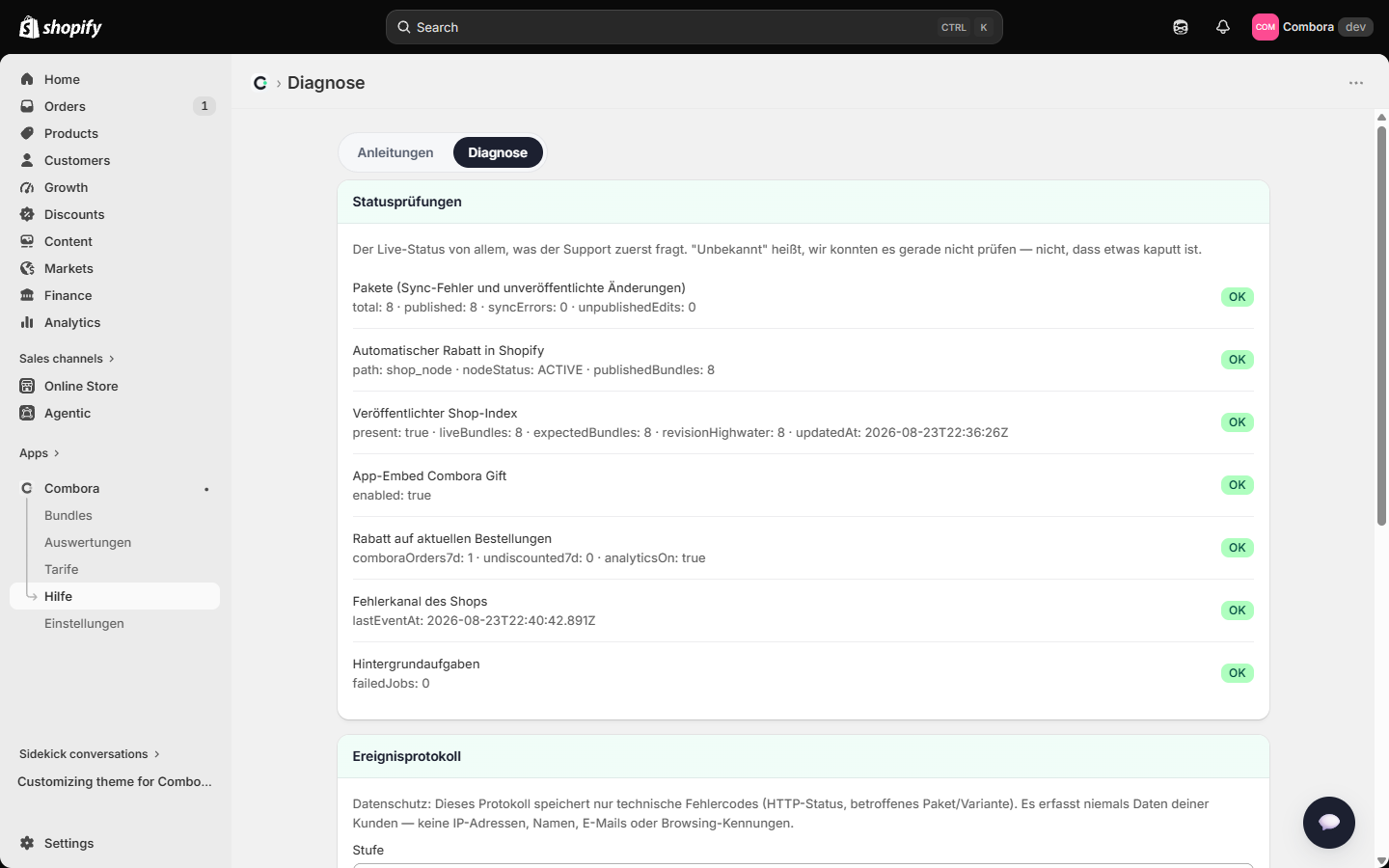Click the Shopify logo
Image resolution: width=1389 pixels, height=868 pixels.
point(61,27)
